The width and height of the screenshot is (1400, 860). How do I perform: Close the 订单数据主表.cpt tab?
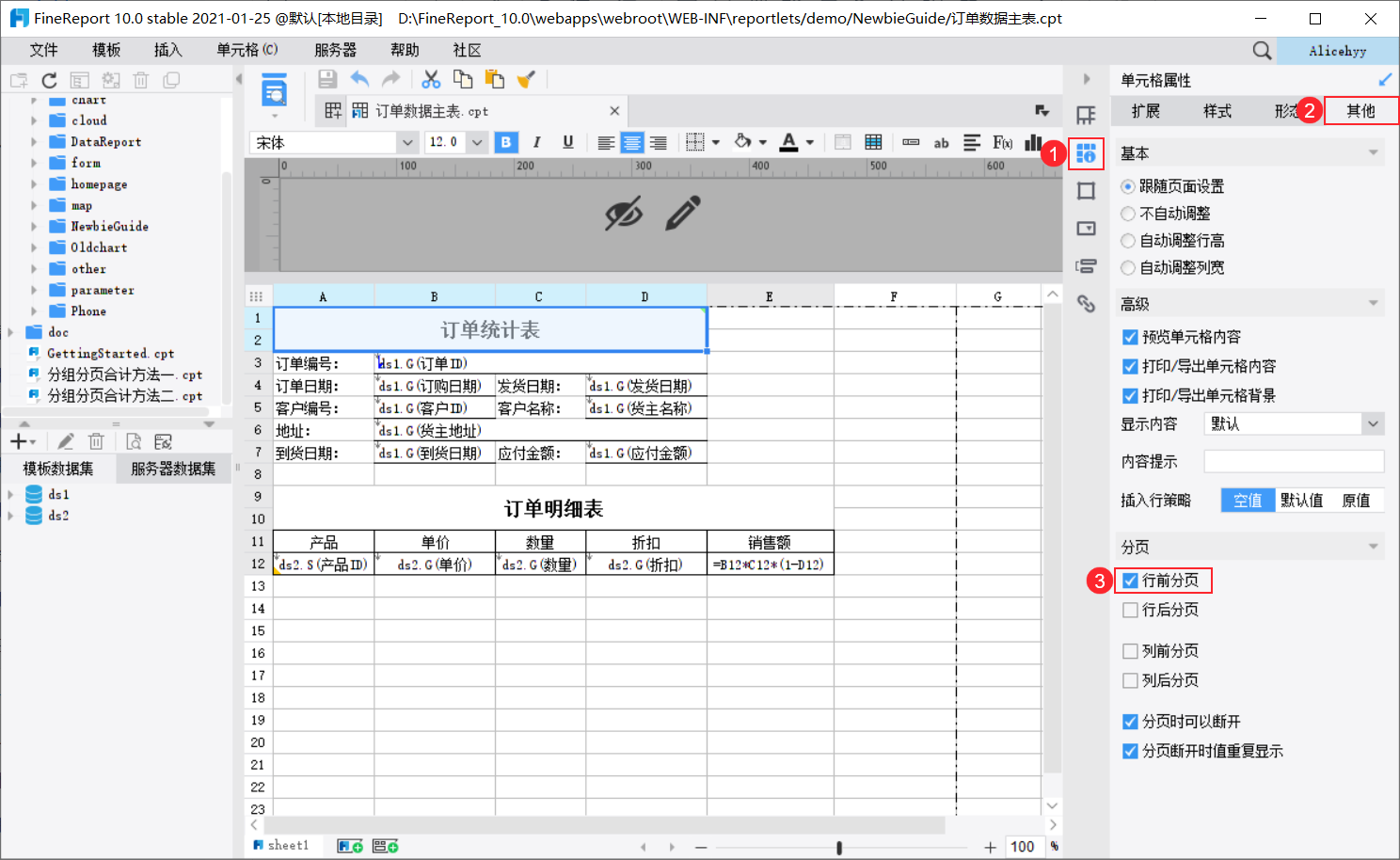tap(614, 111)
